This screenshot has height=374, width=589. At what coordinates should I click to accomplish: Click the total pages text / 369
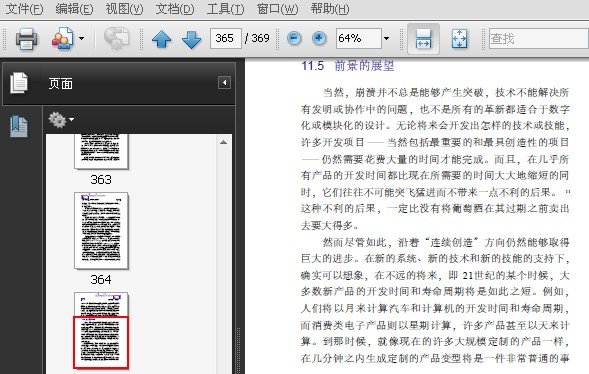tap(257, 38)
